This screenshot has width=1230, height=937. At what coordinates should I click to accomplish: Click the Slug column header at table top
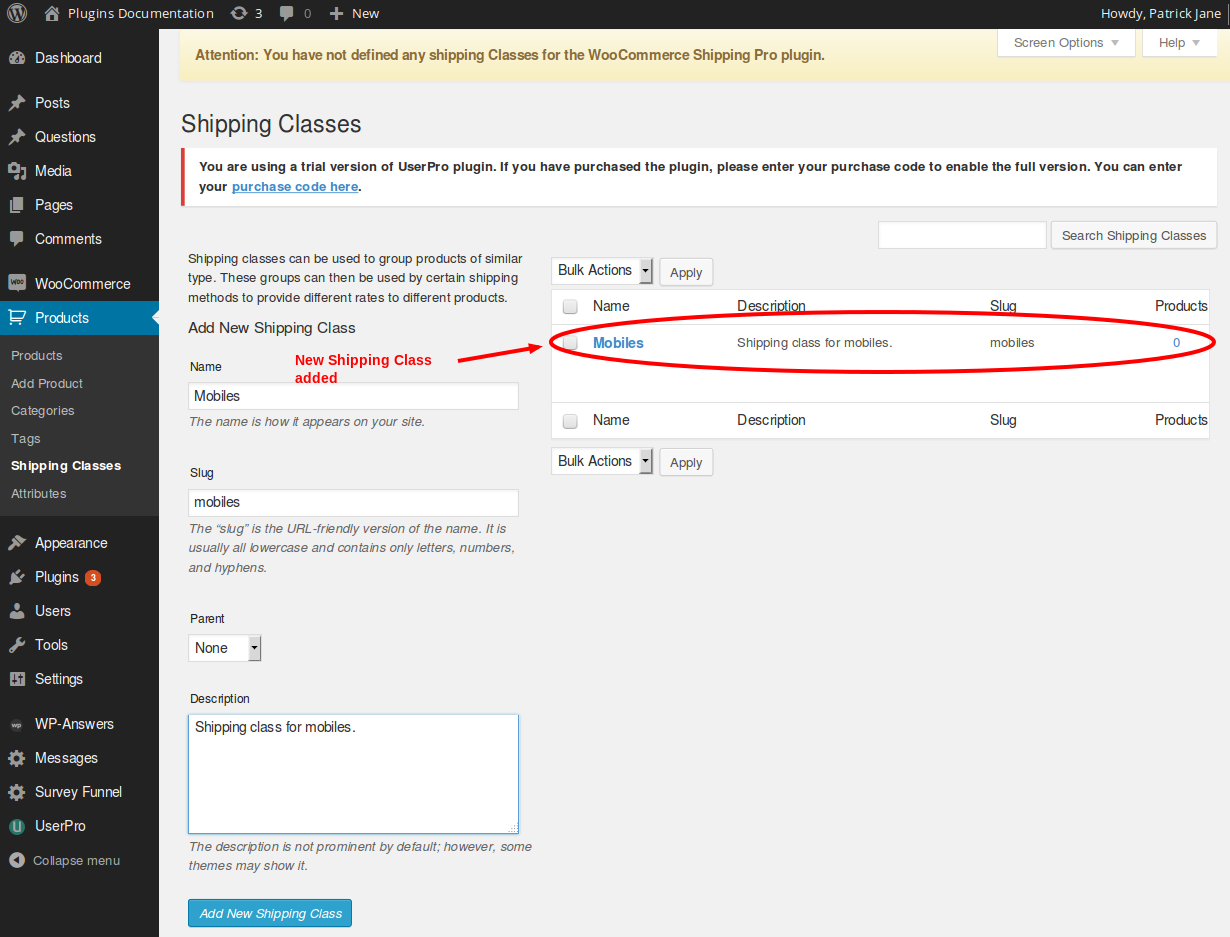tap(1003, 306)
